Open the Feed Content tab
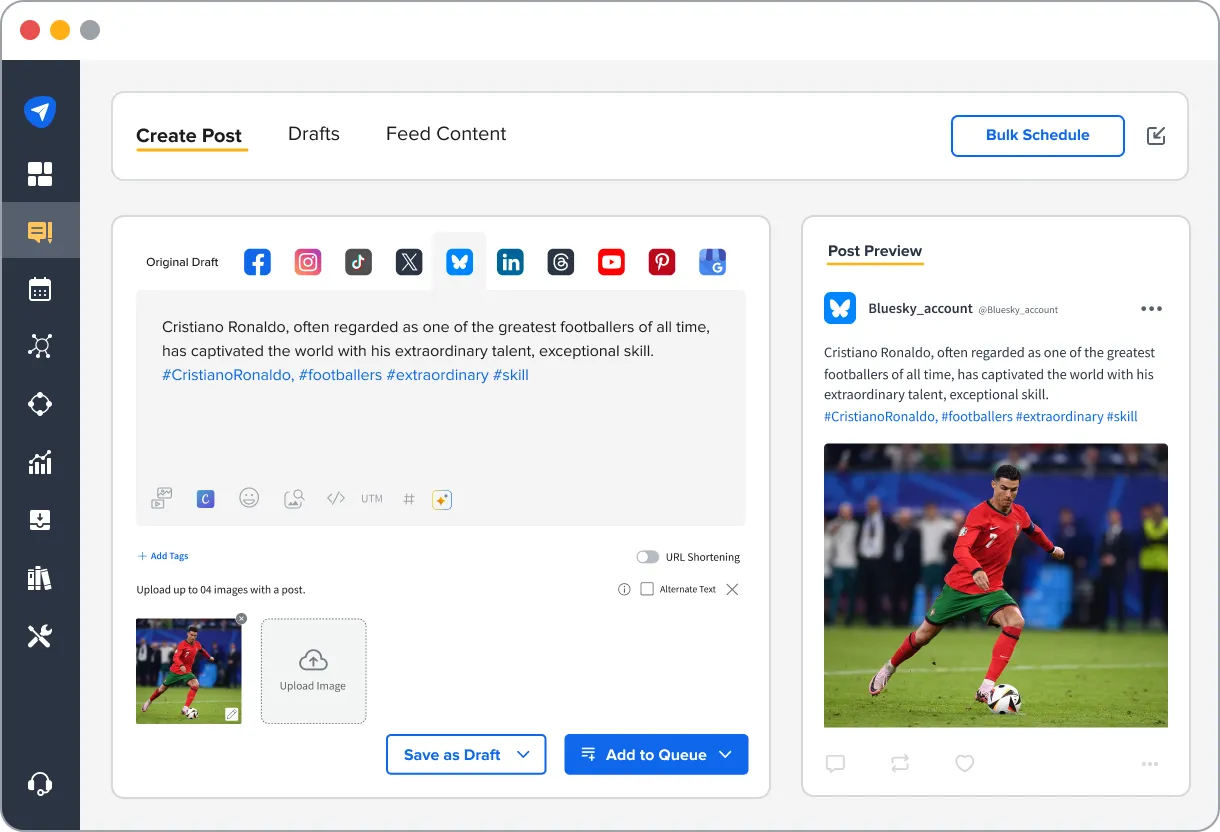The height and width of the screenshot is (832, 1220). [446, 133]
